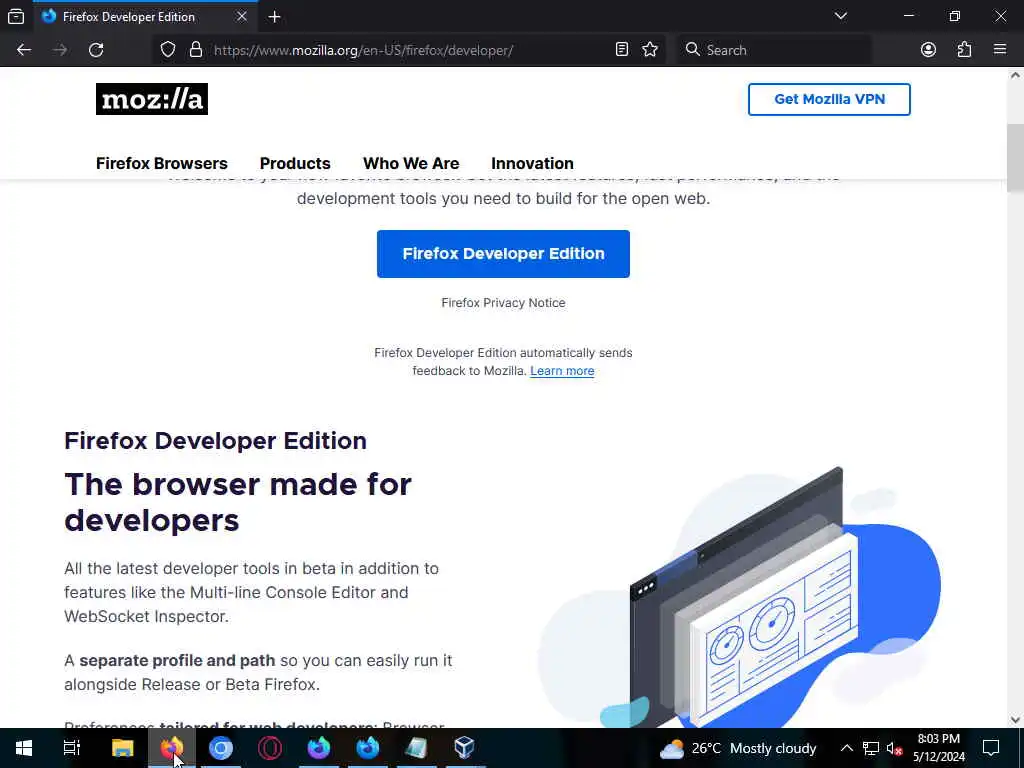Click the scrollbar up arrow
Viewport: 1024px width, 768px height.
pos(1015,76)
